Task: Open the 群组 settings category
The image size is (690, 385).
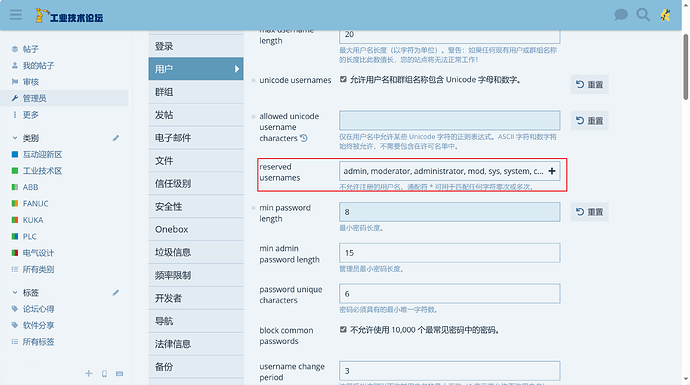Action: point(196,92)
